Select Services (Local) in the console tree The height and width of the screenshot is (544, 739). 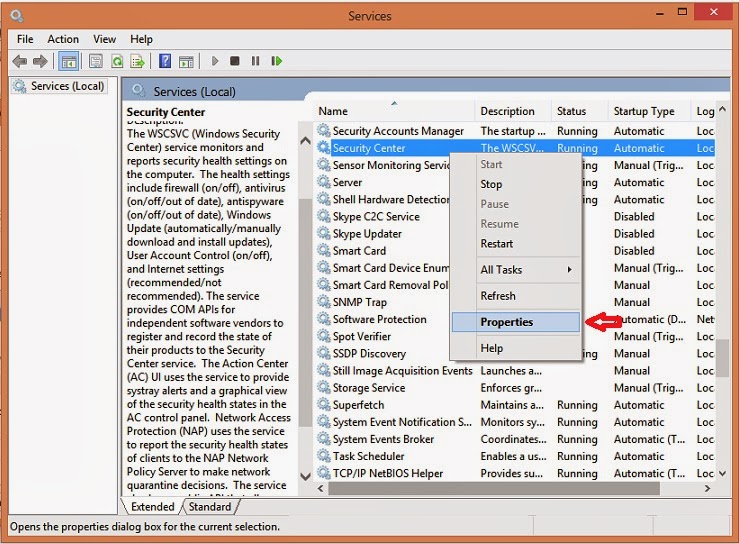pos(59,86)
